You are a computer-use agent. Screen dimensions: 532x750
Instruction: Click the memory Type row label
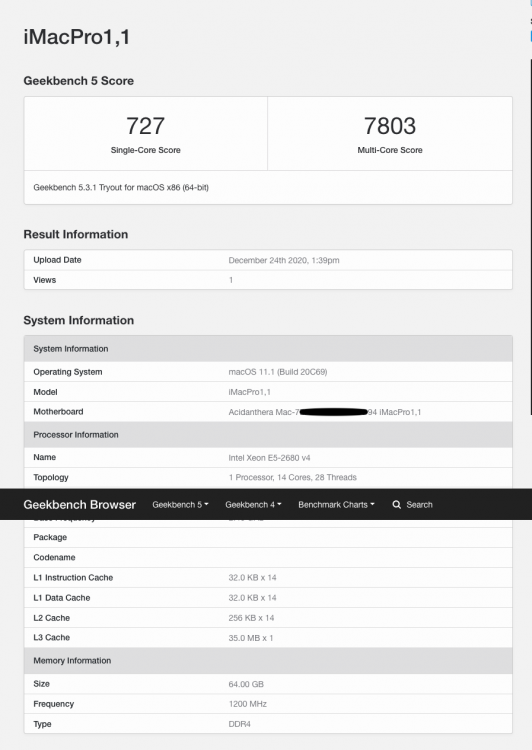pyautogui.click(x=42, y=724)
